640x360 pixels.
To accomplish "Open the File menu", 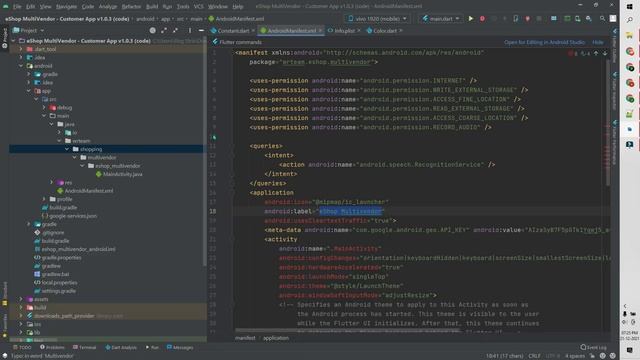I will 17,7.
